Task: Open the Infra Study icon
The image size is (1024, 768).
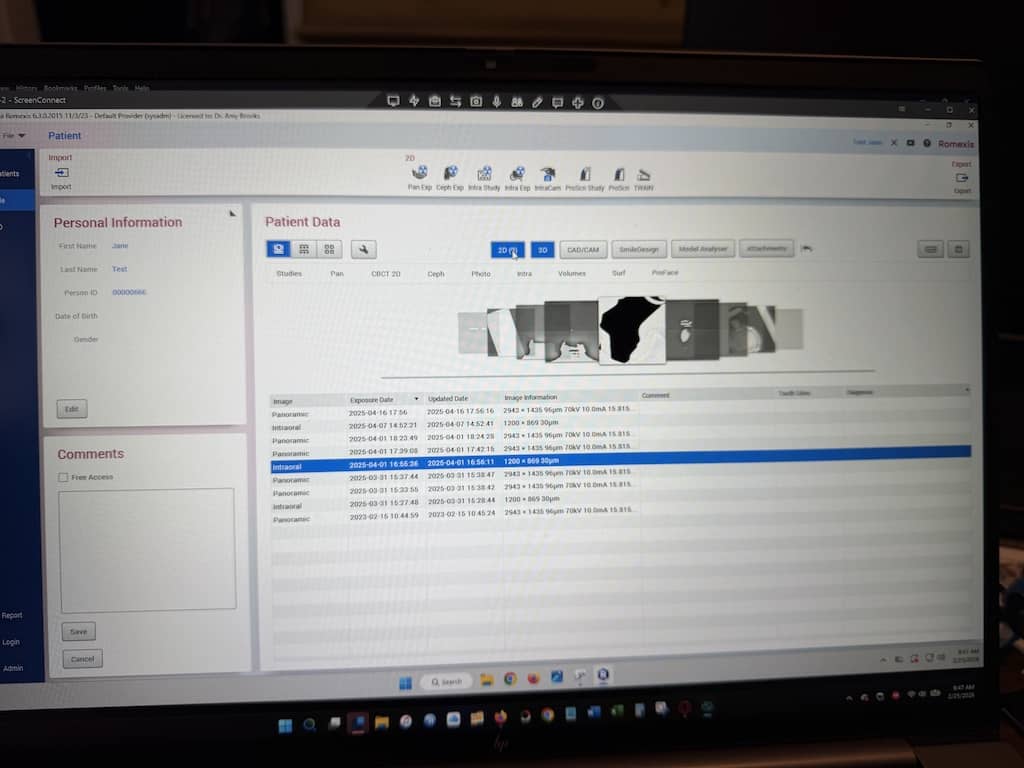Action: 484,174
